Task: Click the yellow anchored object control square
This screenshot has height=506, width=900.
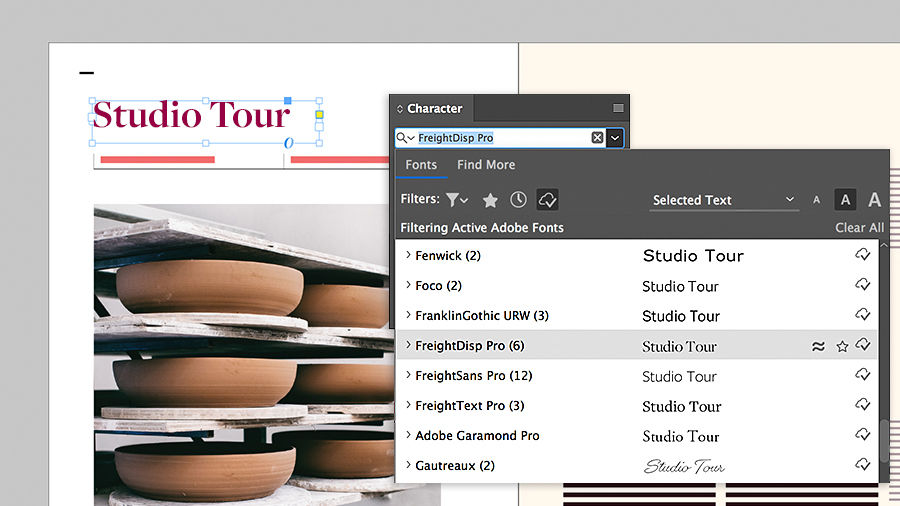Action: [320, 115]
